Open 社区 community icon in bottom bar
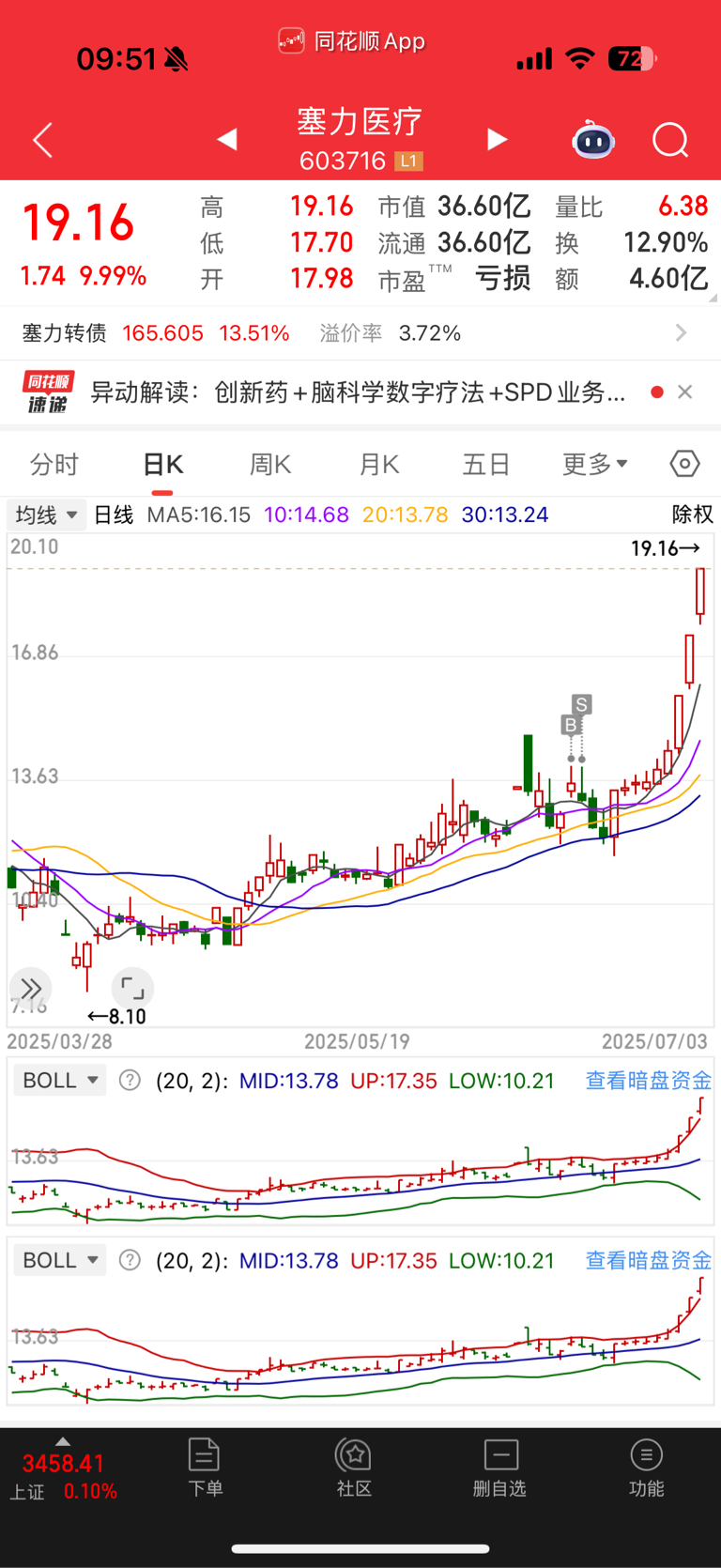The width and height of the screenshot is (721, 1568). 354,1468
